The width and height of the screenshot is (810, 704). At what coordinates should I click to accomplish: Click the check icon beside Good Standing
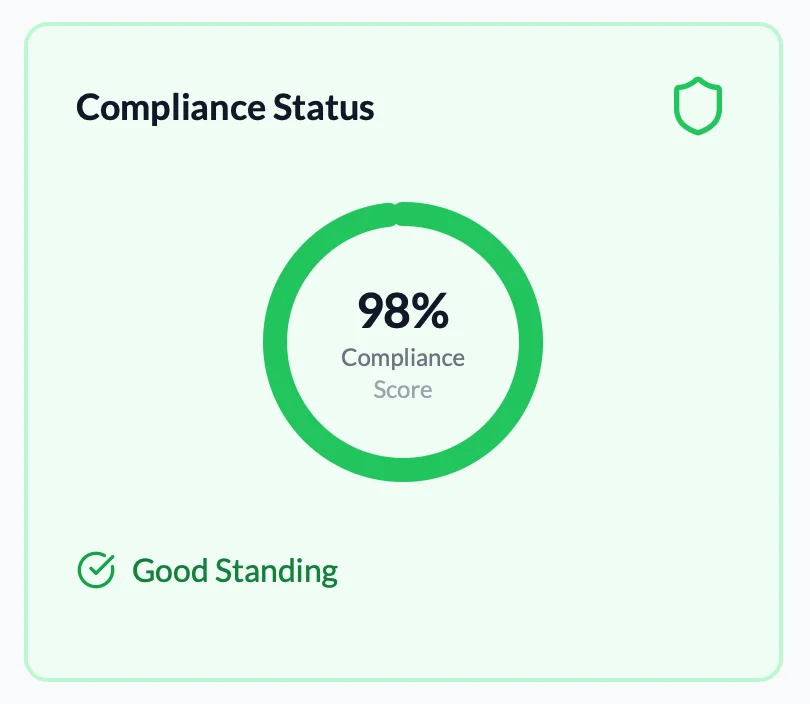pyautogui.click(x=95, y=570)
